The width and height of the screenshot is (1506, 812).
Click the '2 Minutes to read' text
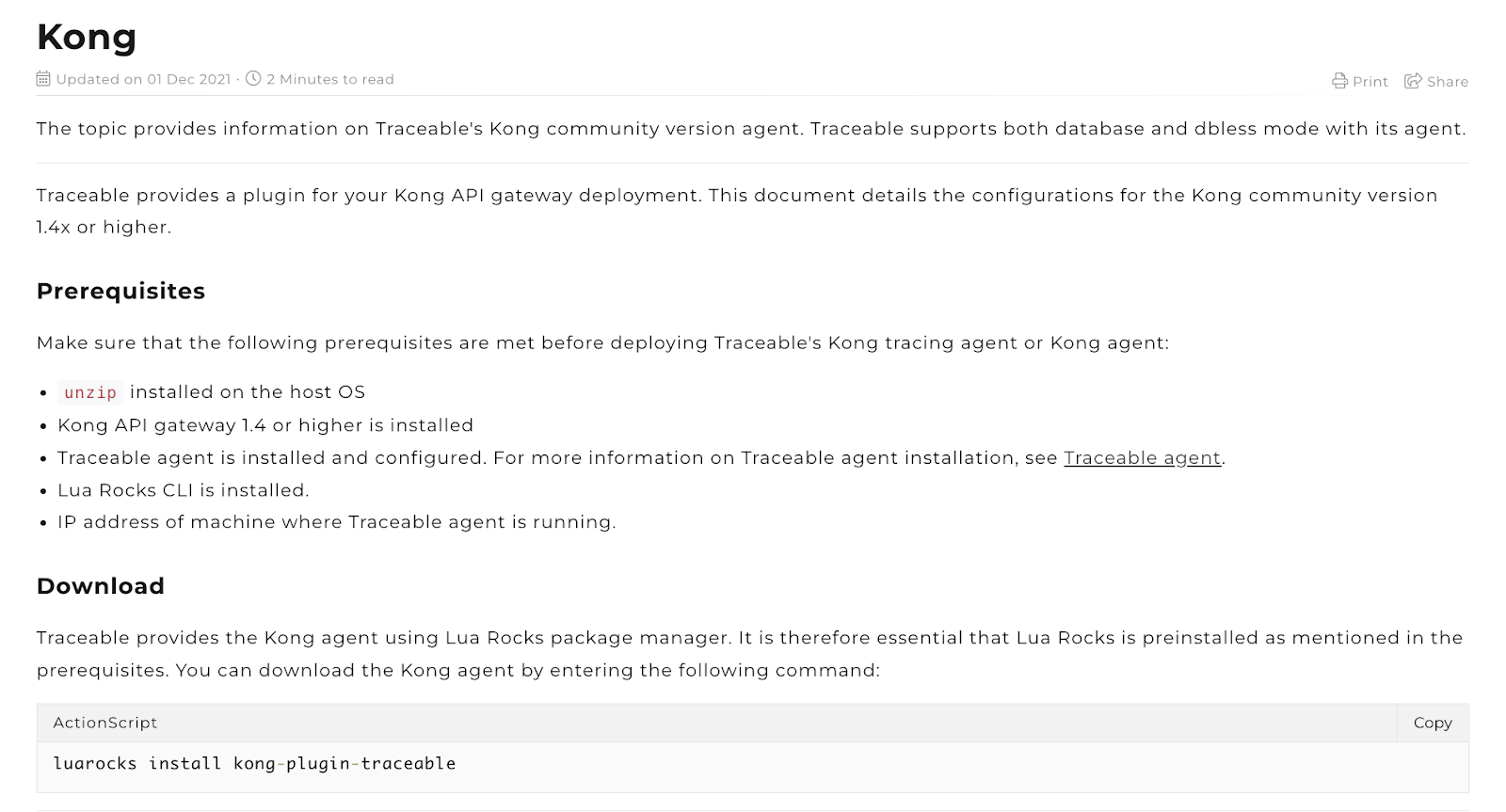click(329, 79)
